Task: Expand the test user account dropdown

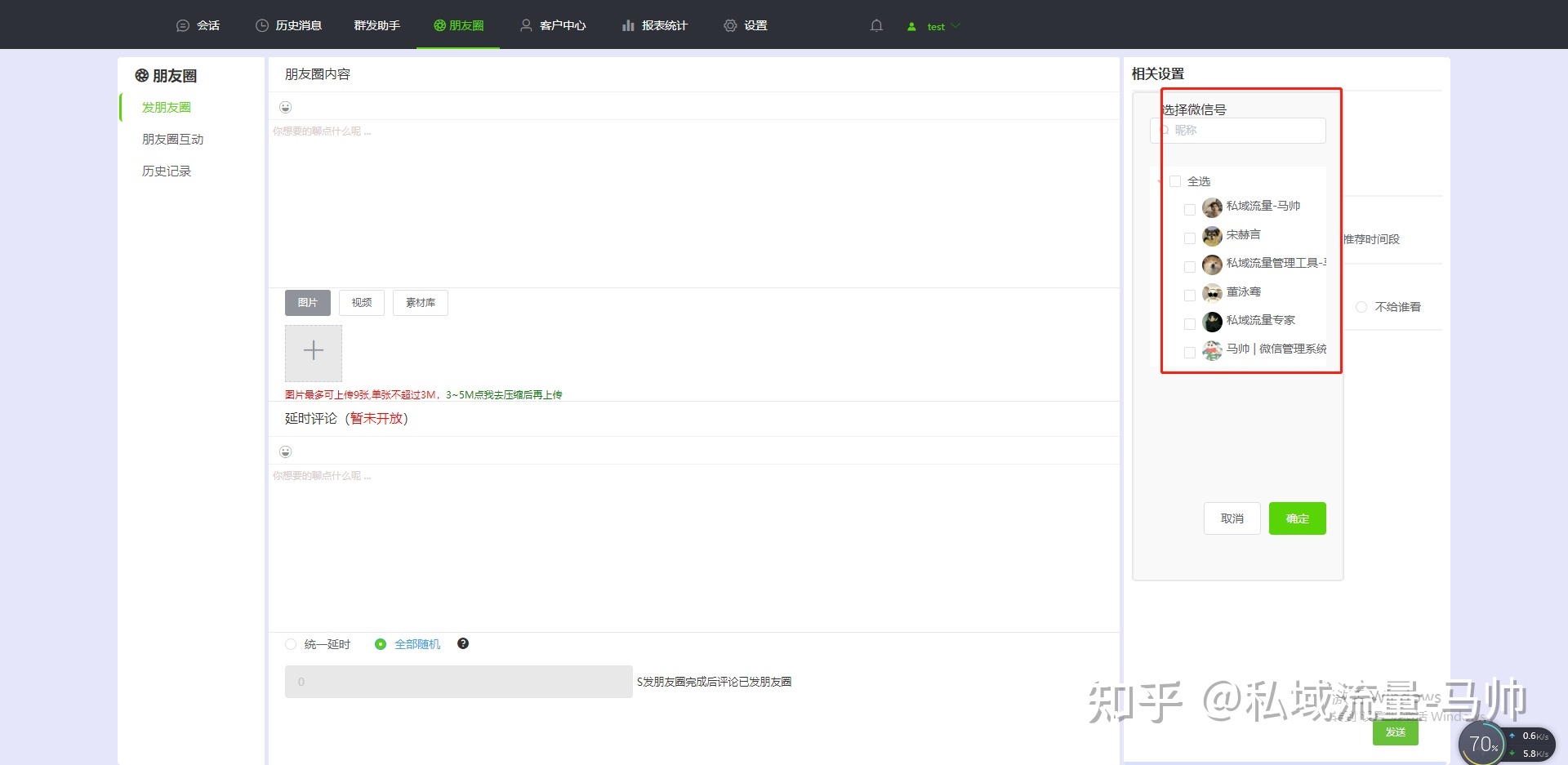Action: point(935,26)
